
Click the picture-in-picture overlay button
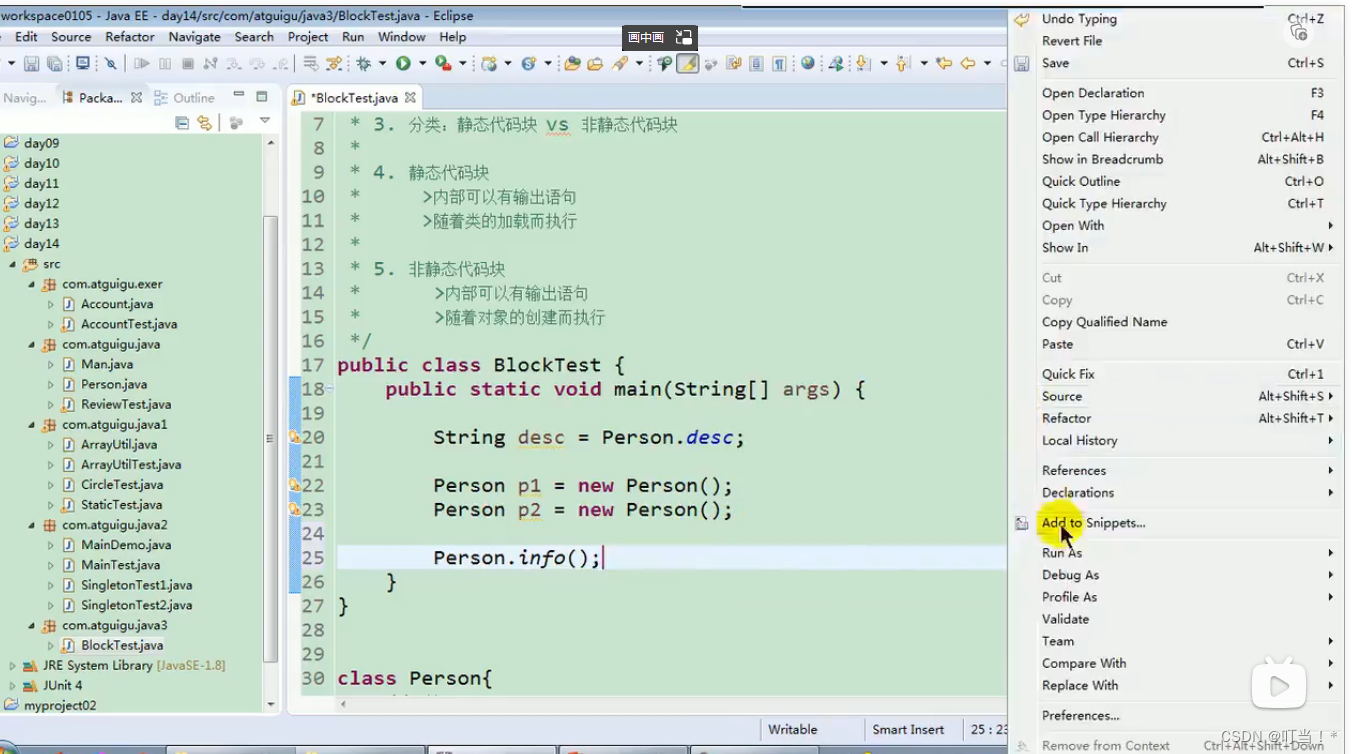click(x=660, y=37)
